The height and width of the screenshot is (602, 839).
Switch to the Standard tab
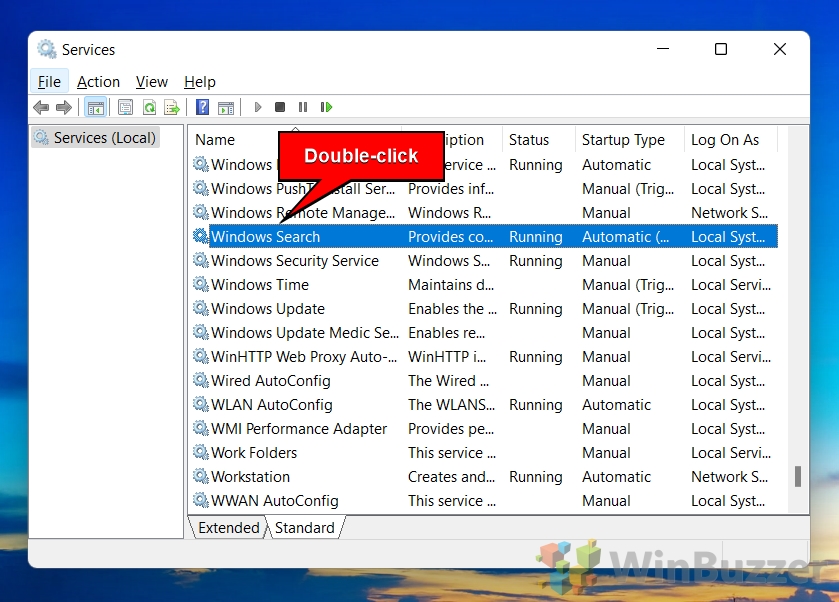[x=304, y=527]
